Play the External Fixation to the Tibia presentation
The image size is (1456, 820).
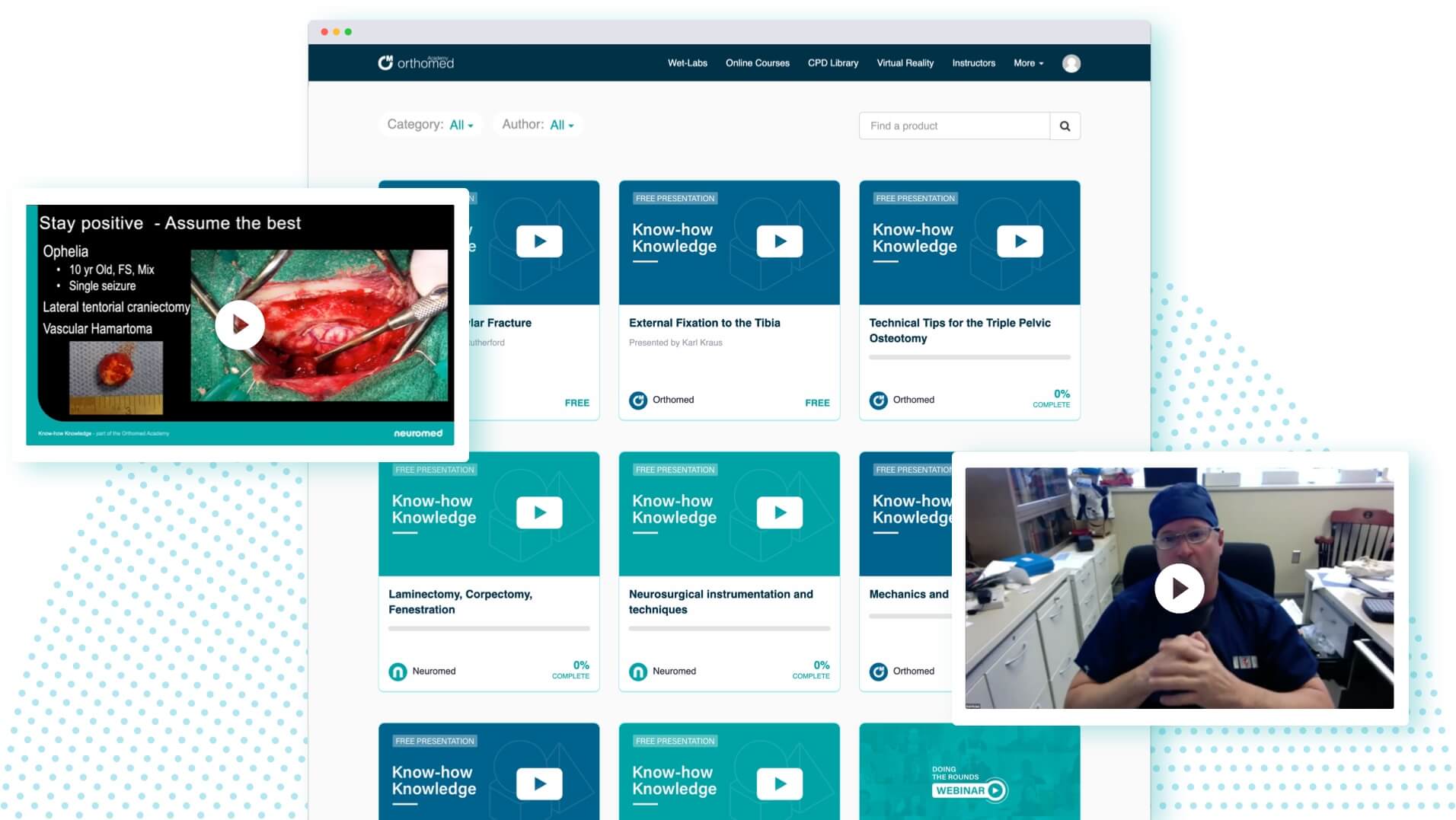779,241
